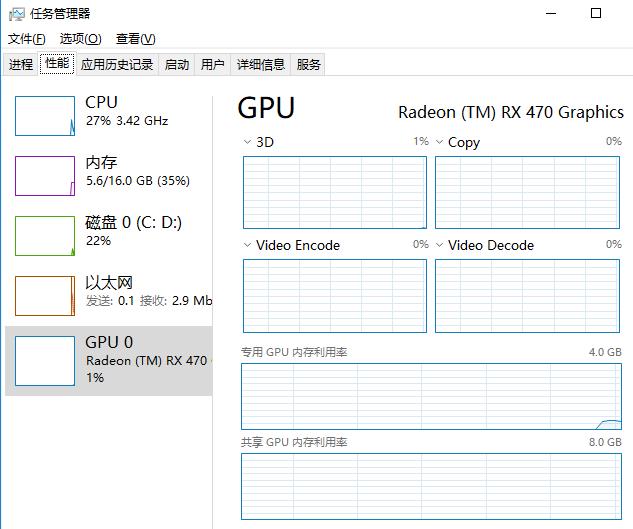This screenshot has height=529, width=633.
Task: Open the 查看(V) menu
Action: pos(135,39)
